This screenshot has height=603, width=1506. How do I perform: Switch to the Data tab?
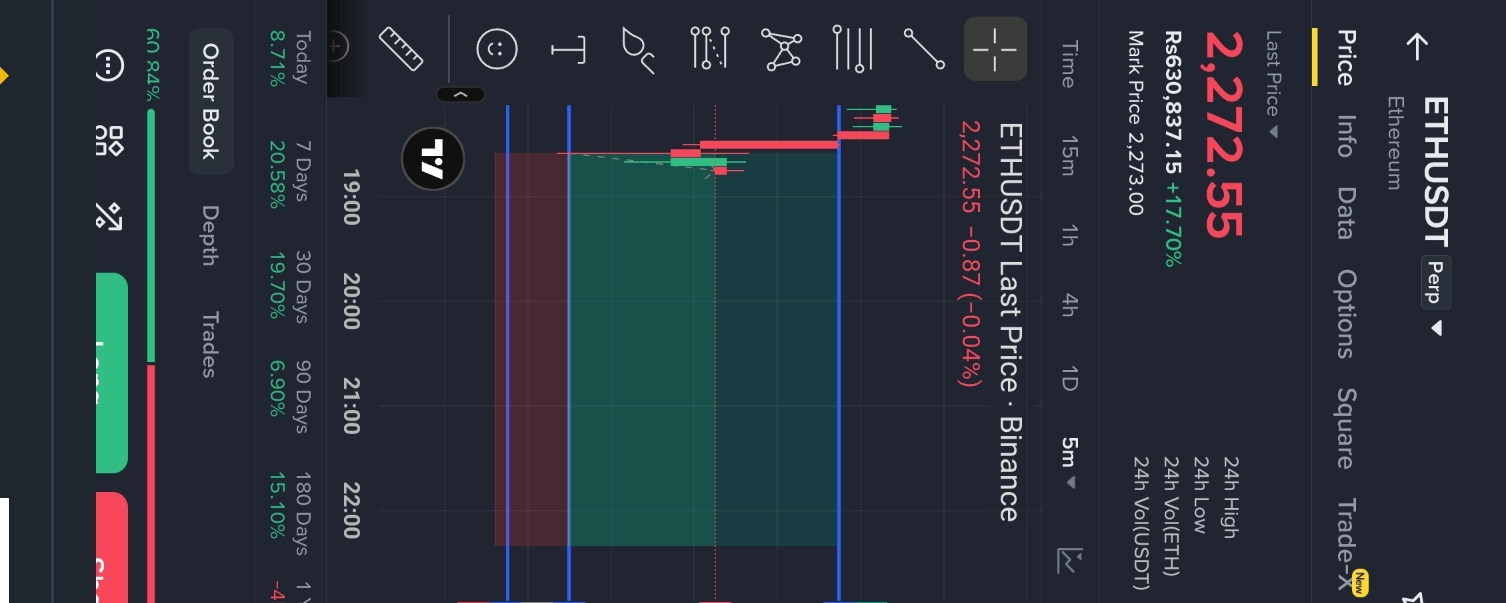point(1347,212)
